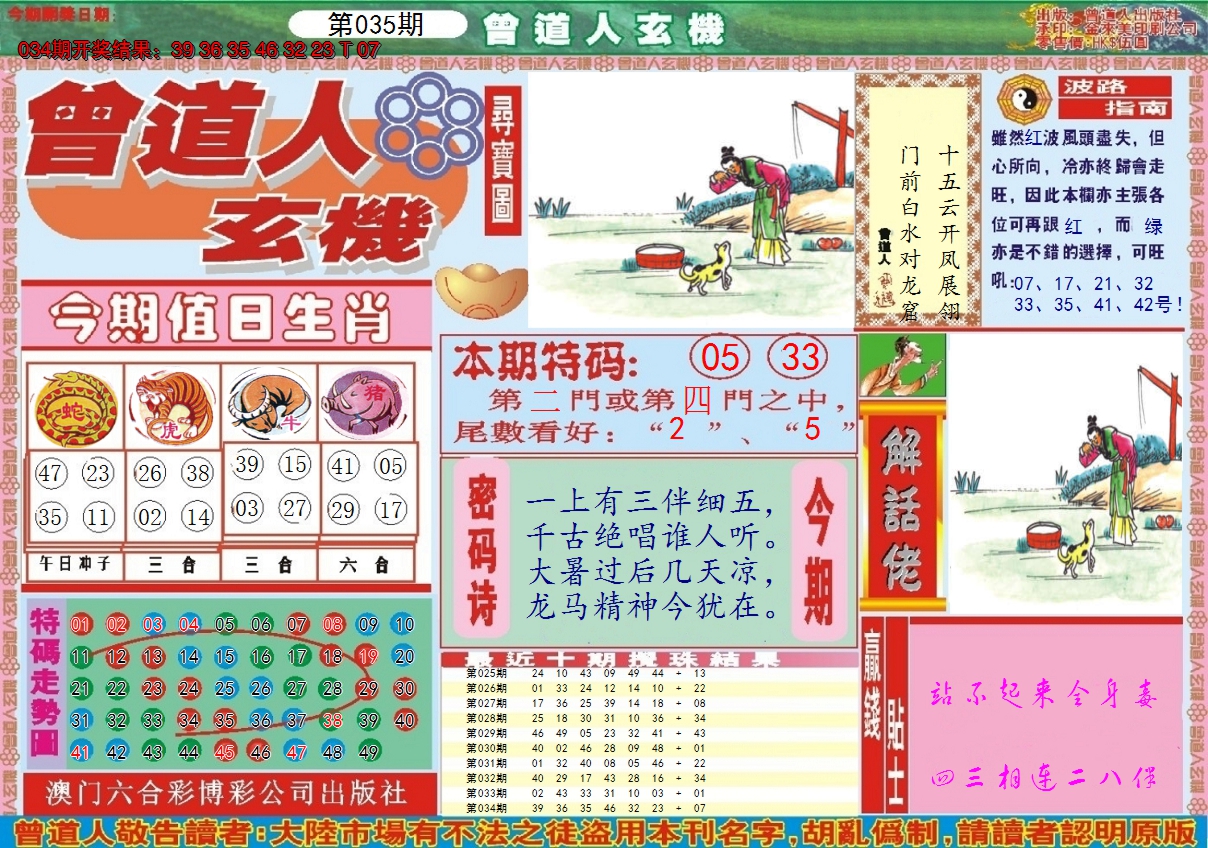1208x848 pixels.
Task: Click the snake zodiac picture
Action: click(x=74, y=407)
